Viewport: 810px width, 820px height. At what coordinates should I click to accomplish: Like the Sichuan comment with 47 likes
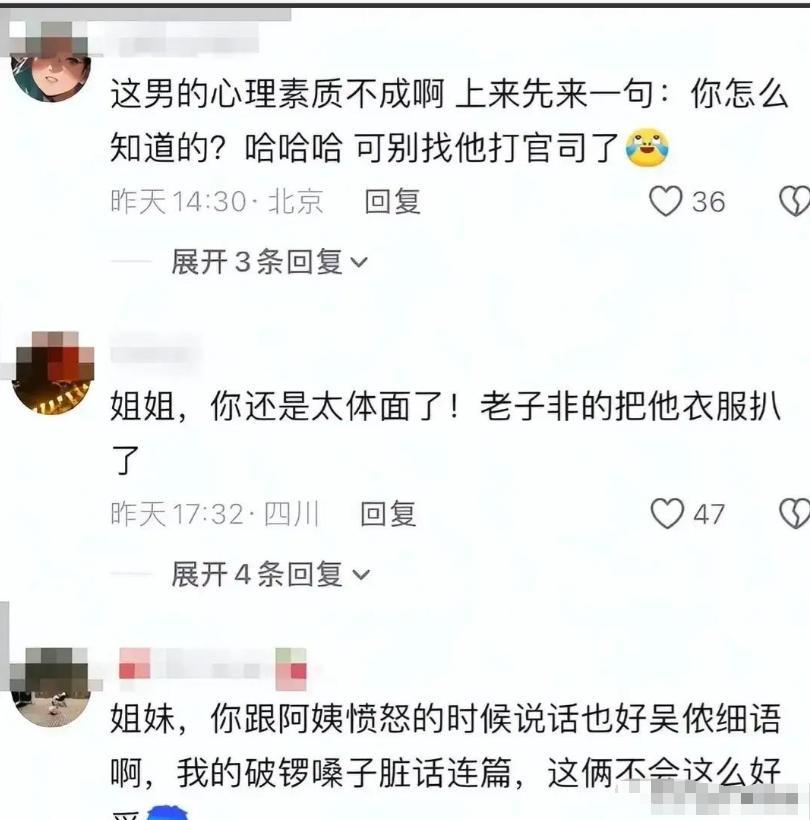(667, 513)
